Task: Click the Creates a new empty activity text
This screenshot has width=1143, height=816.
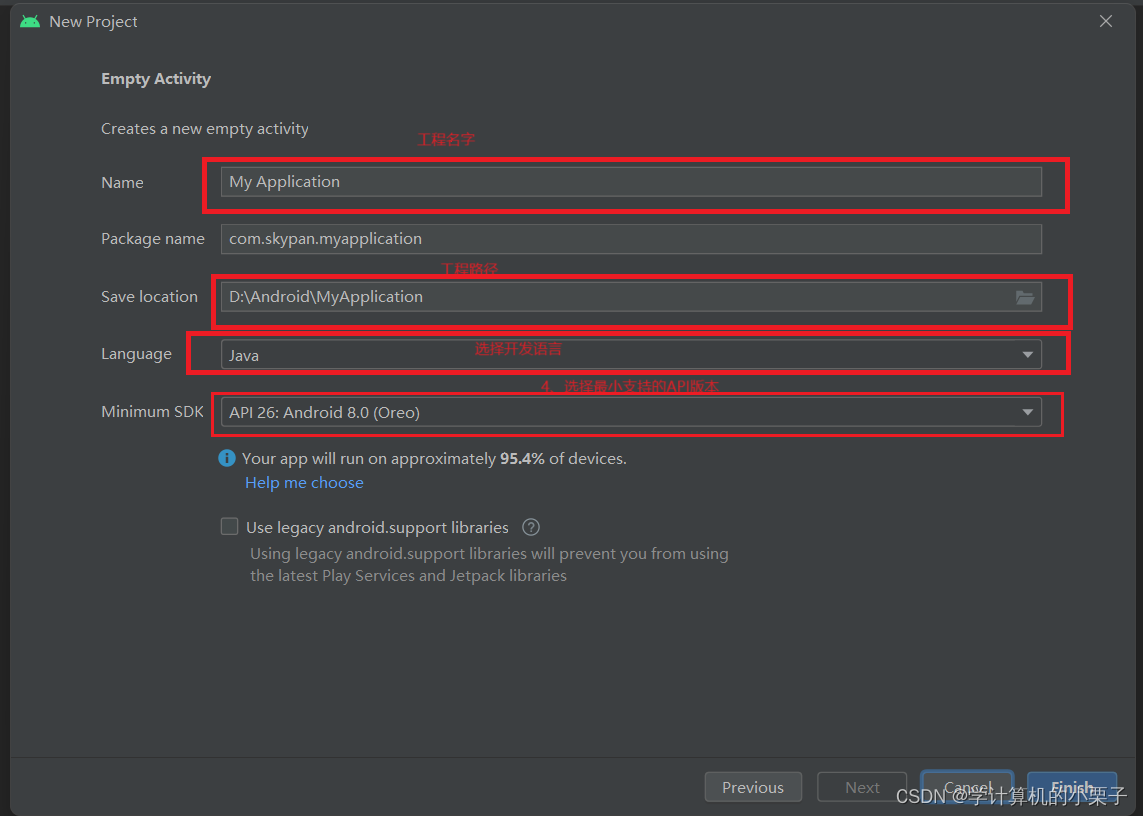Action: click(205, 129)
